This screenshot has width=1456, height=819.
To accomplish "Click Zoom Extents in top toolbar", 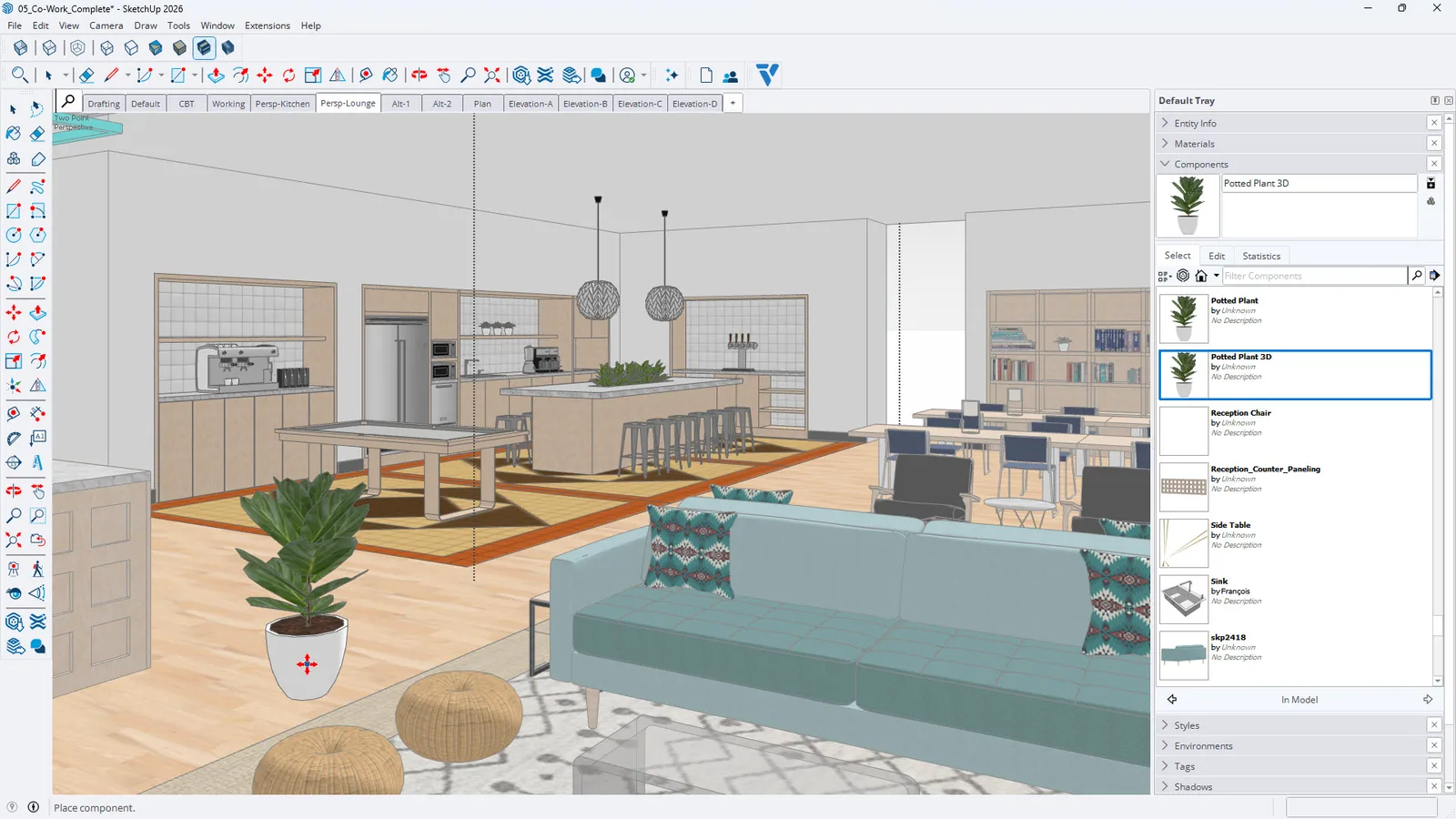I will tap(492, 76).
